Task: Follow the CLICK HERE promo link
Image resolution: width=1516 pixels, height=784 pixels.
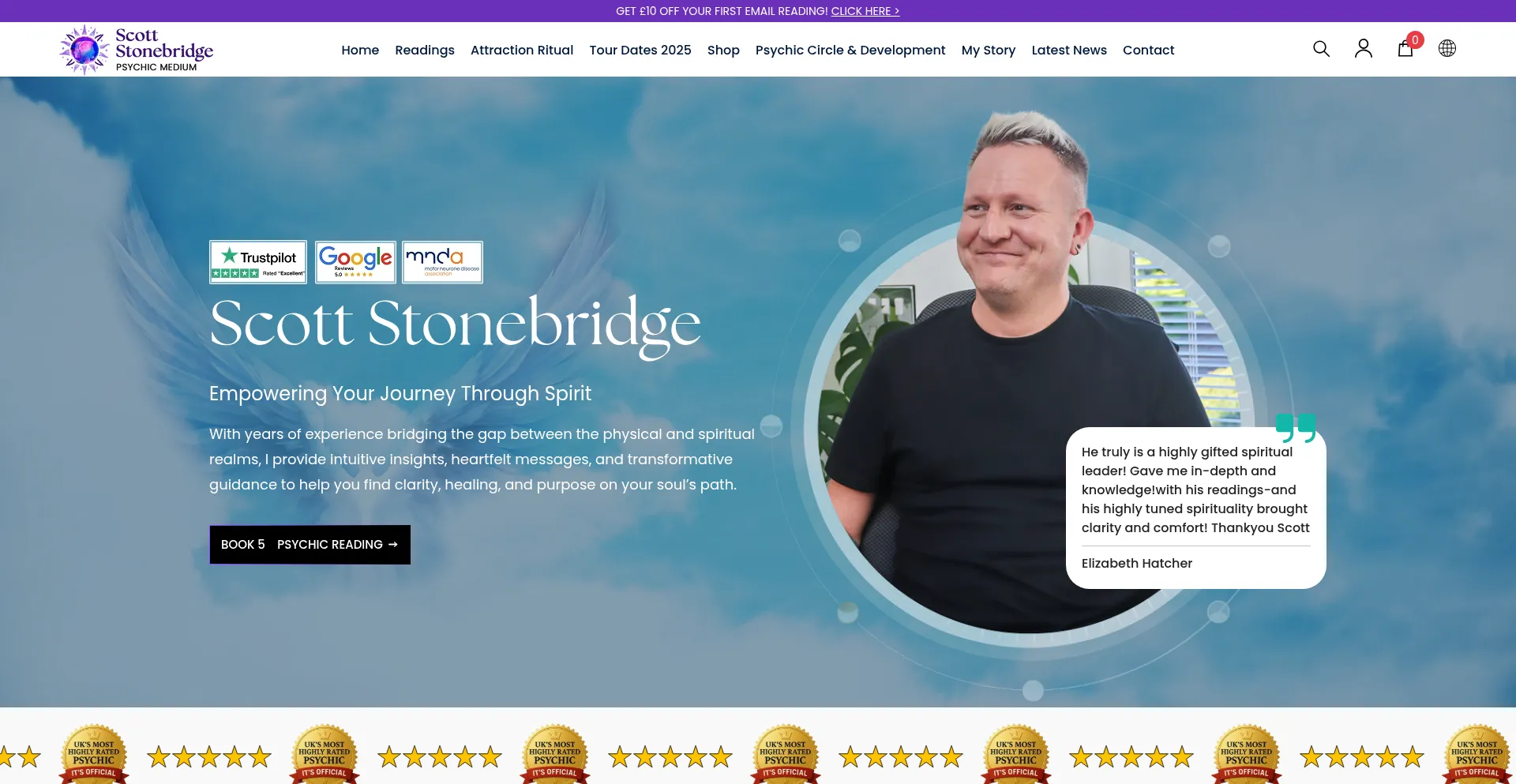Action: (865, 11)
